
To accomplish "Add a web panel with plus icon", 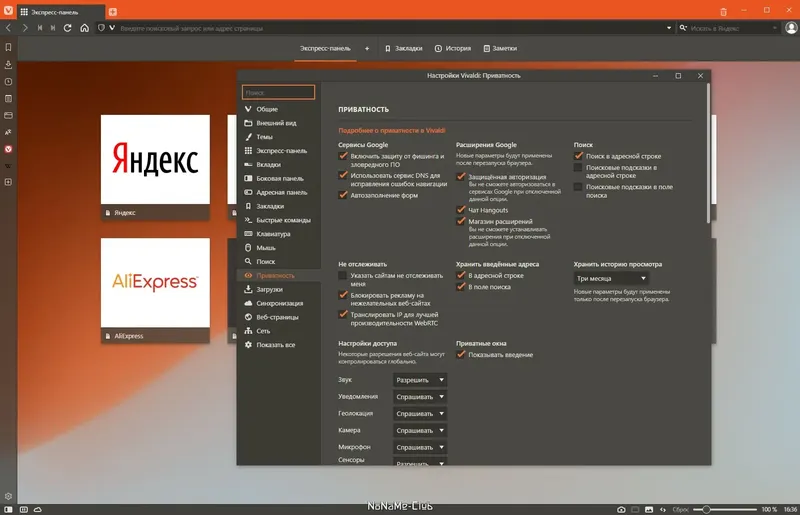I will coord(8,182).
